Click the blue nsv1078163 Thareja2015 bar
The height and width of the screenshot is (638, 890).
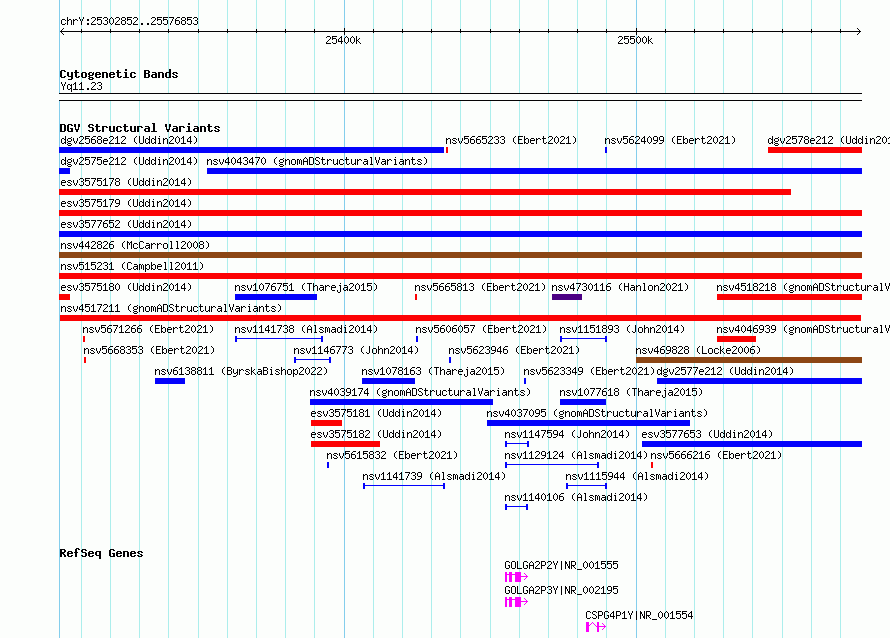[389, 381]
